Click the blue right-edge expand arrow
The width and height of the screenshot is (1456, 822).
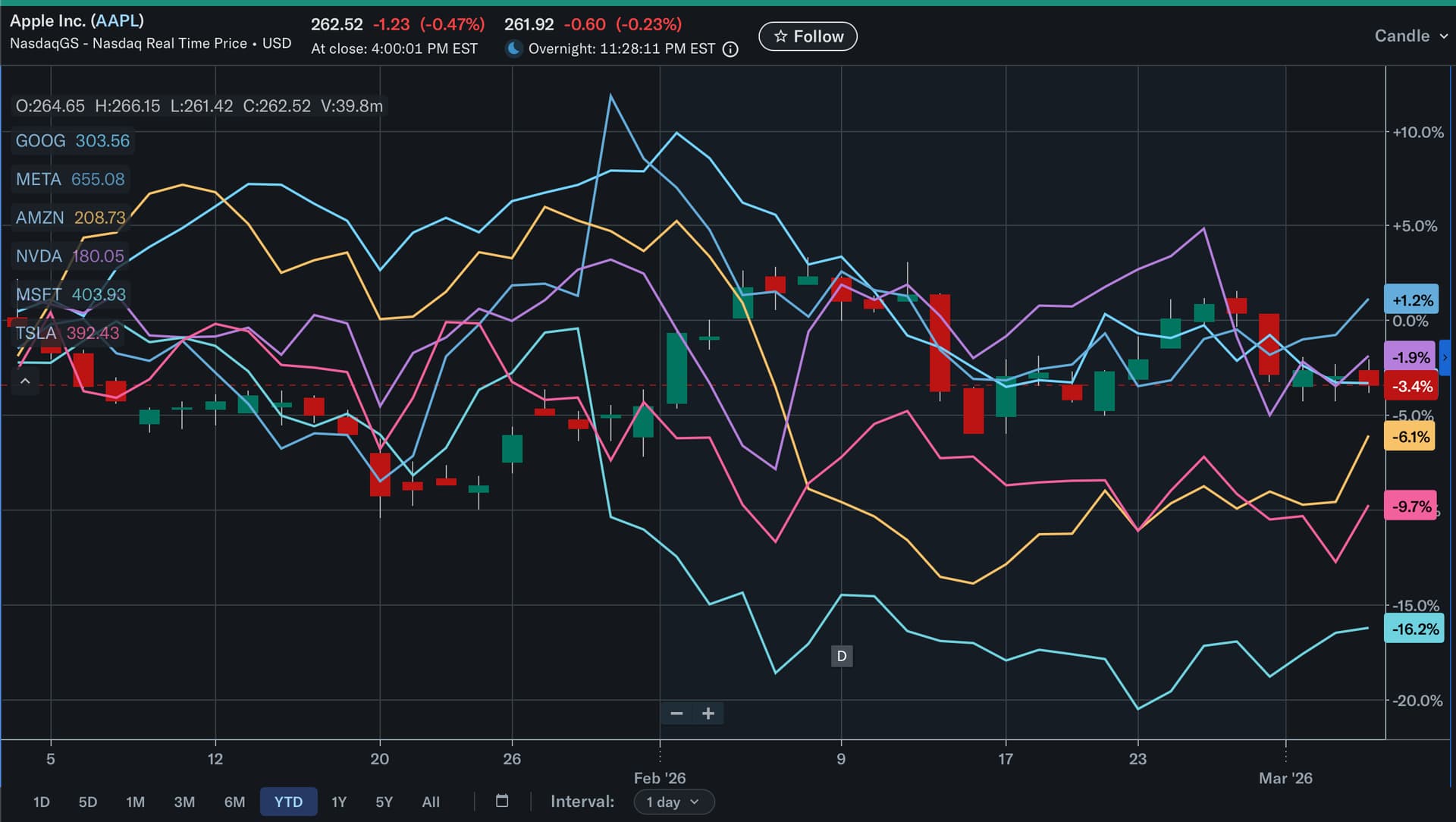[1445, 357]
